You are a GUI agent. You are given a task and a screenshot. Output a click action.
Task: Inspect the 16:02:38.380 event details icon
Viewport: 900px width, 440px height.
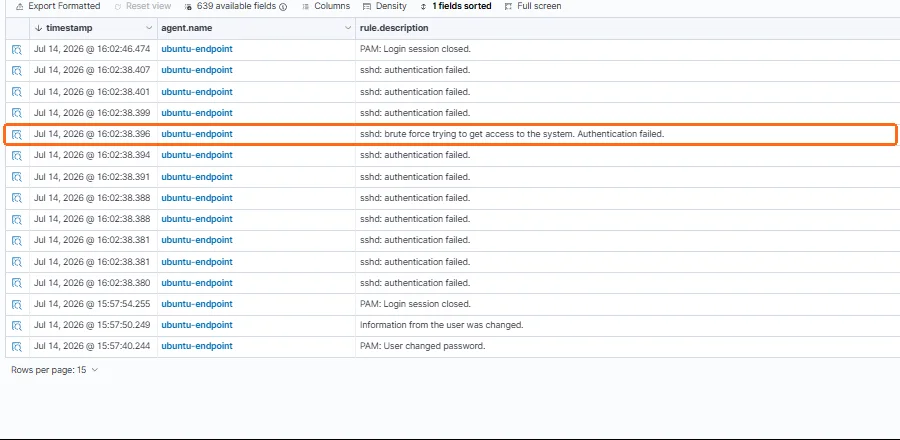pyautogui.click(x=17, y=283)
